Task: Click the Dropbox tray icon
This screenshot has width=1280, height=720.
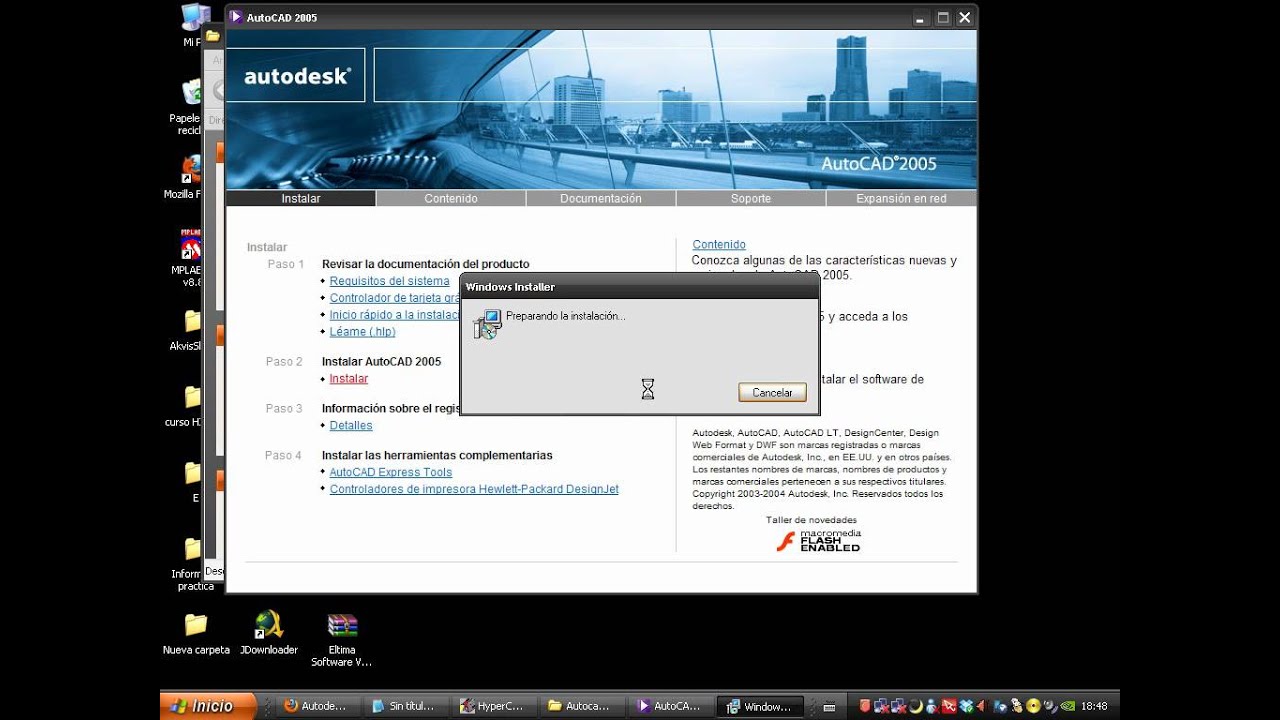Action: tap(966, 706)
